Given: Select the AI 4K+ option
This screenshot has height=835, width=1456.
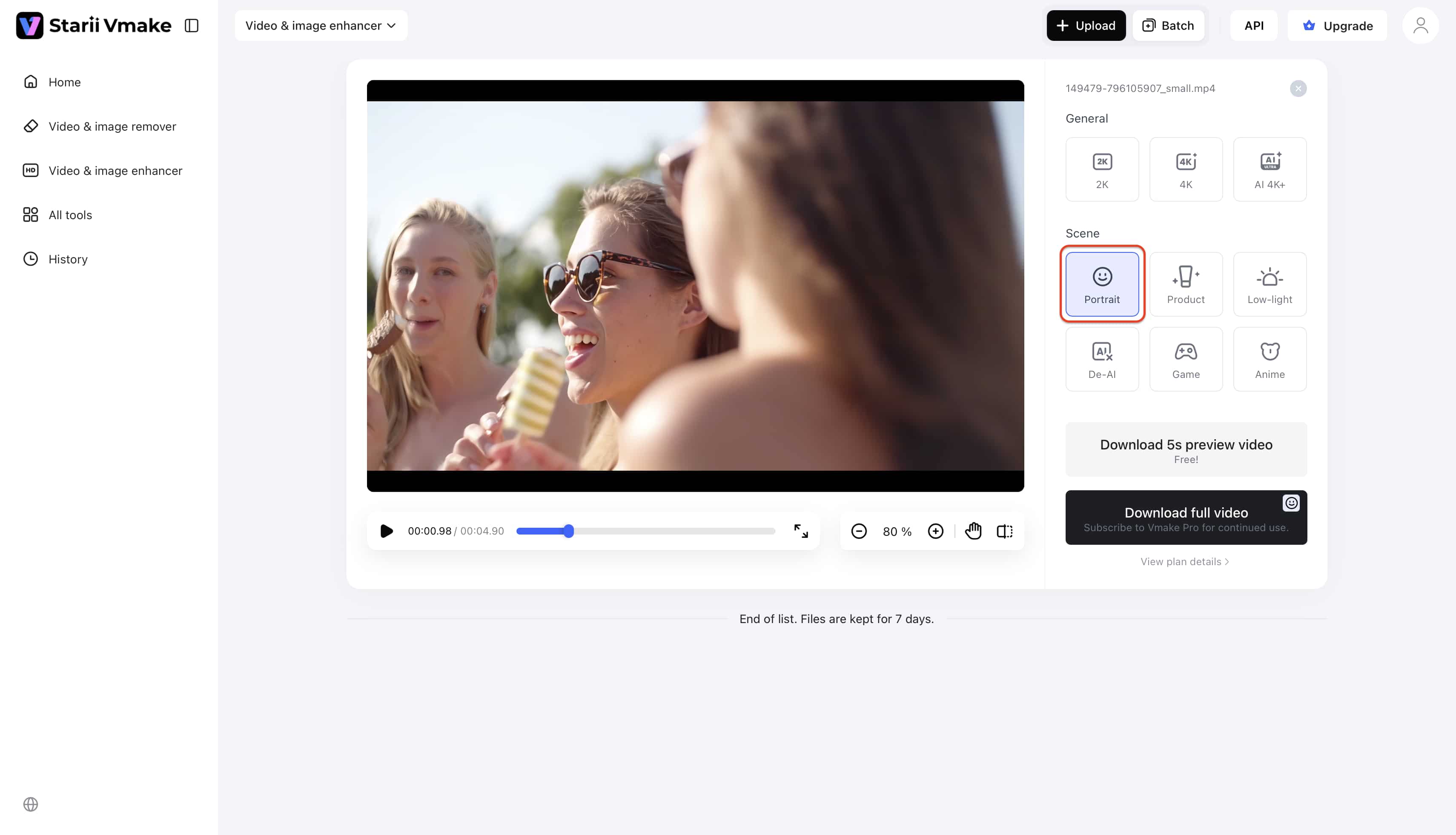Looking at the screenshot, I should (1269, 169).
